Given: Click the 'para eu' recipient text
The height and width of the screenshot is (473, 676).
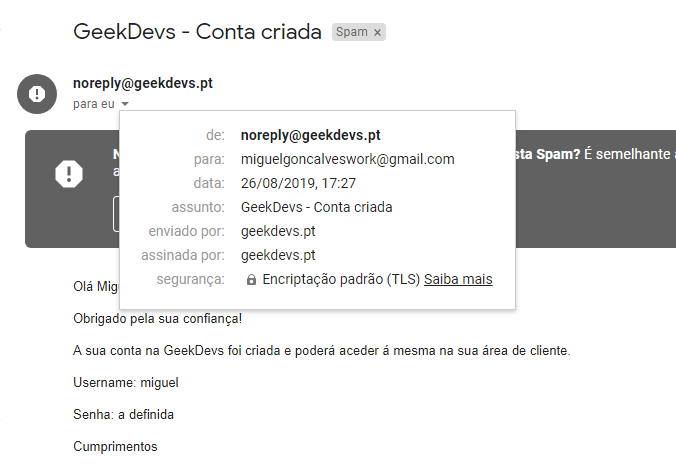Looking at the screenshot, I should tap(94, 104).
